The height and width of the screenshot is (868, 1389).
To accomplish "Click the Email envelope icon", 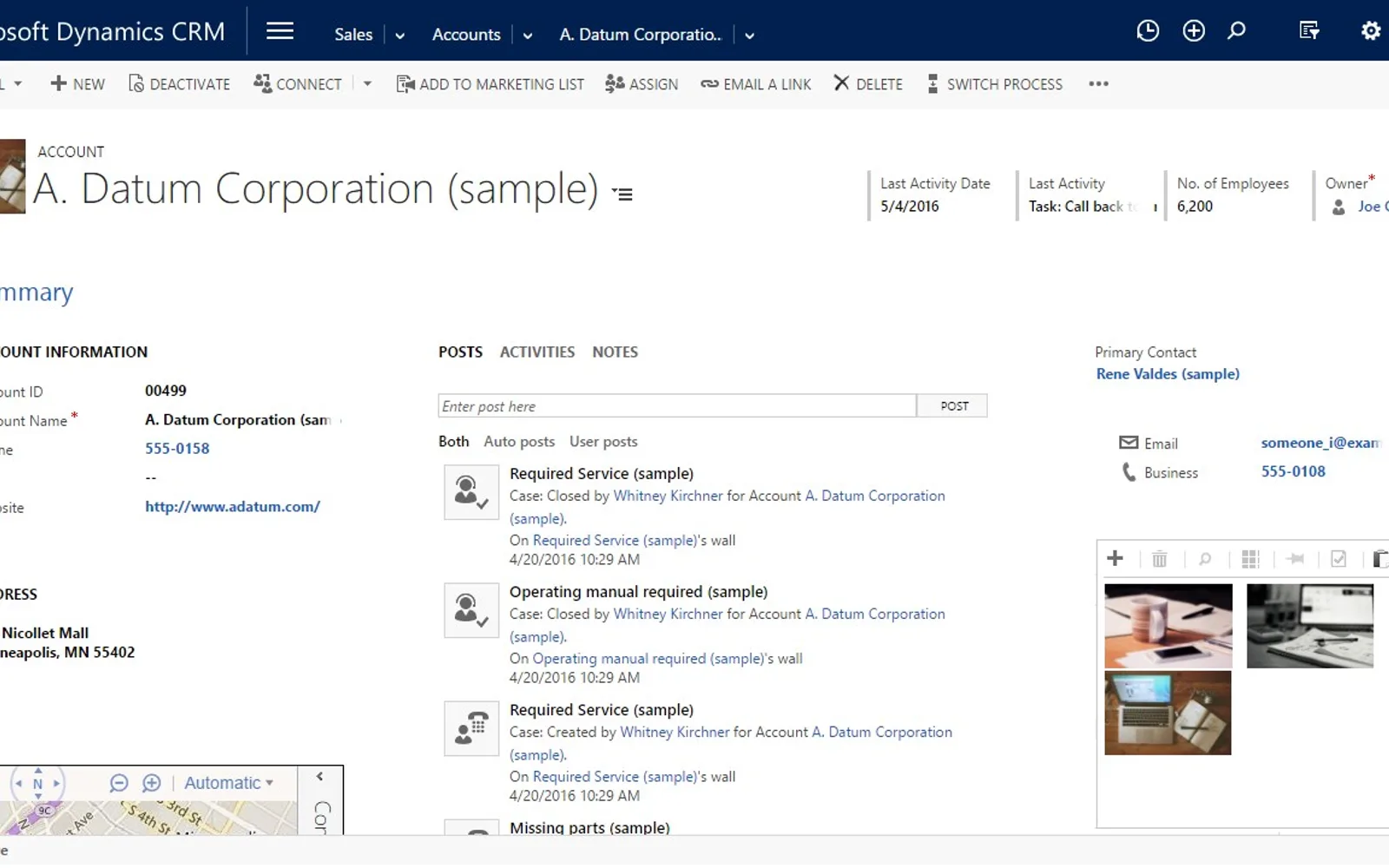I will 1129,443.
